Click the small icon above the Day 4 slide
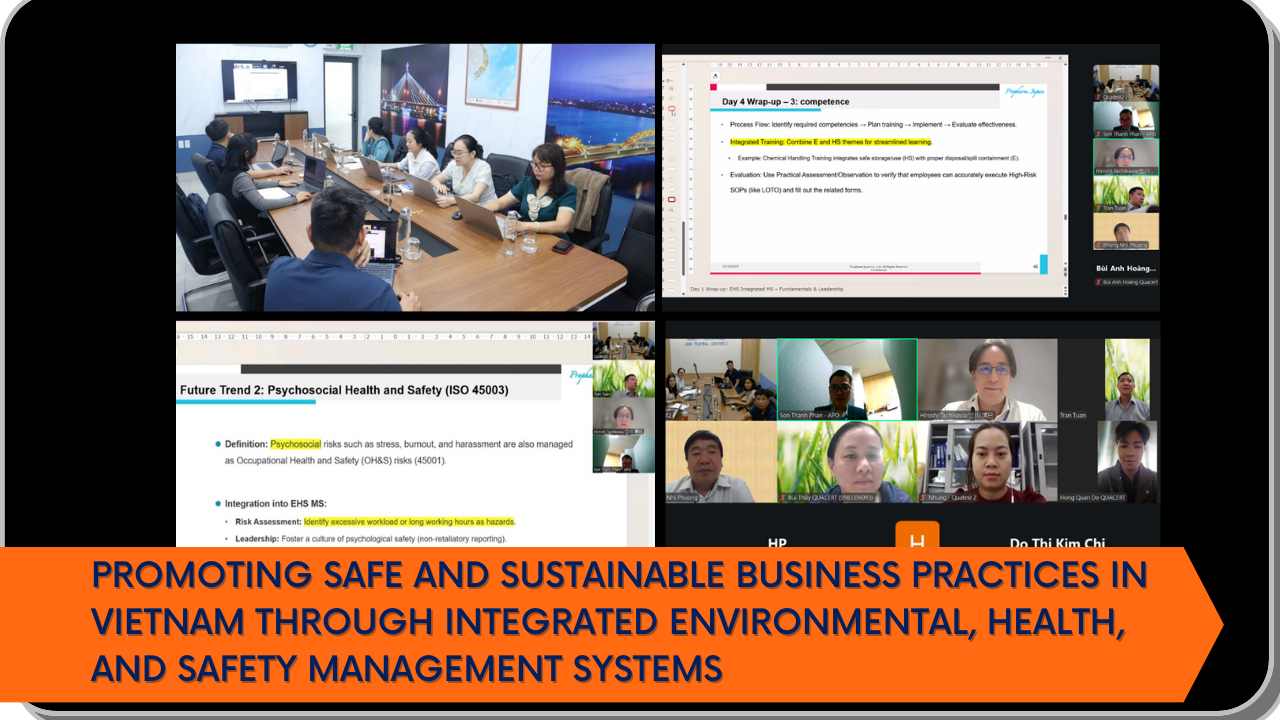The height and width of the screenshot is (720, 1280). pyautogui.click(x=715, y=76)
